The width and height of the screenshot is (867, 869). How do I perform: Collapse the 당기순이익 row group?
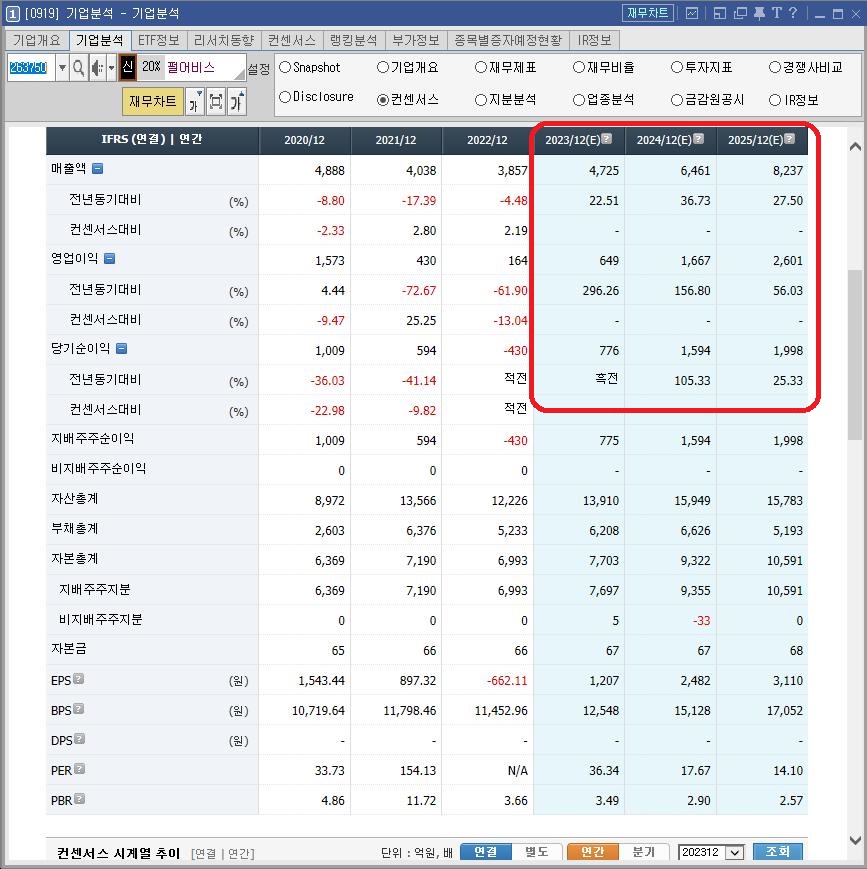point(122,348)
